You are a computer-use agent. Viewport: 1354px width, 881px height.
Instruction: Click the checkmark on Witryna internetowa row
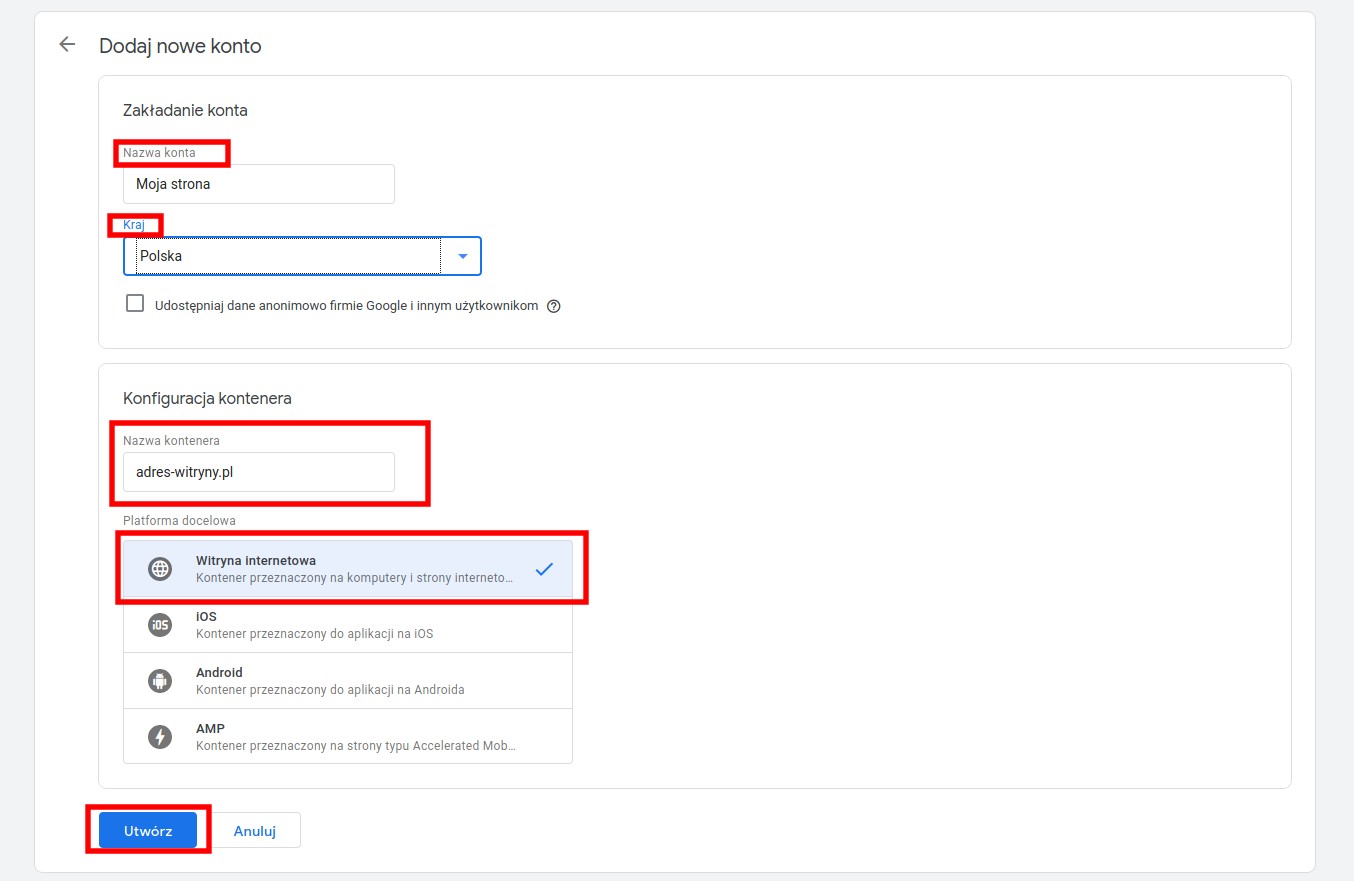click(x=544, y=569)
